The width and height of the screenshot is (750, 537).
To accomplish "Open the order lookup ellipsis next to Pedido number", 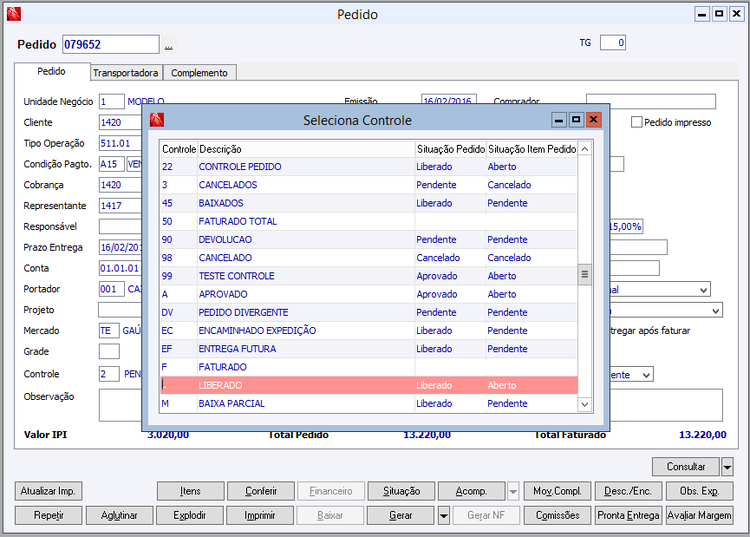I will click(x=168, y=45).
